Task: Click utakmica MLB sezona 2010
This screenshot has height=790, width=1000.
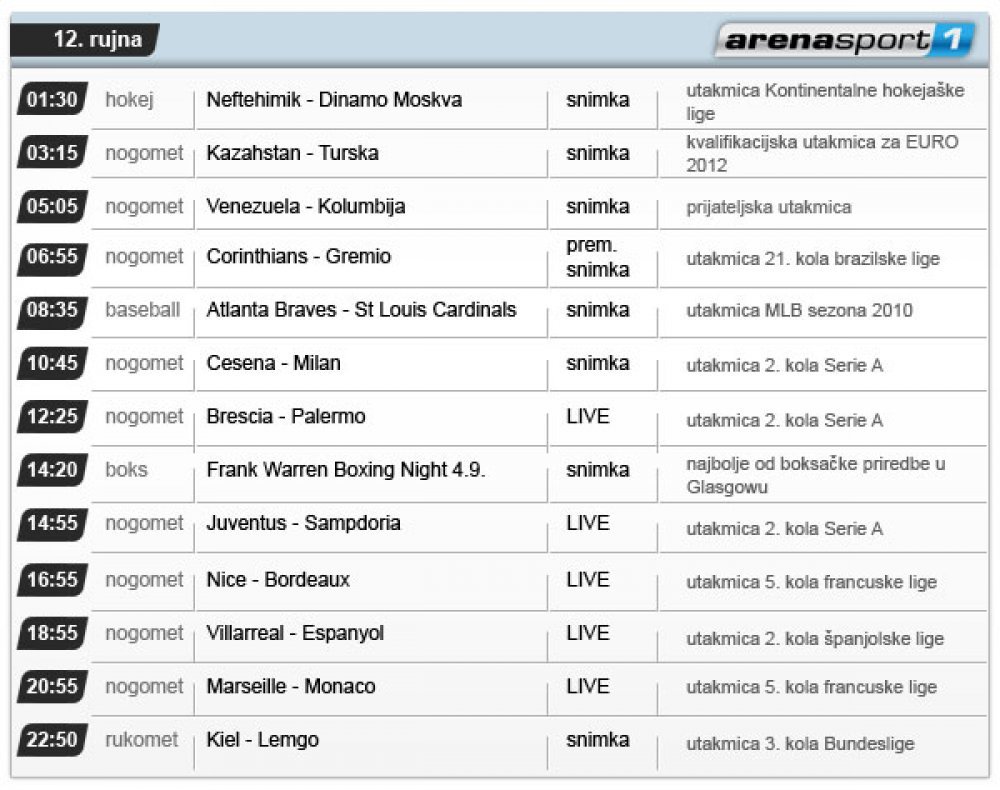Action: (799, 311)
